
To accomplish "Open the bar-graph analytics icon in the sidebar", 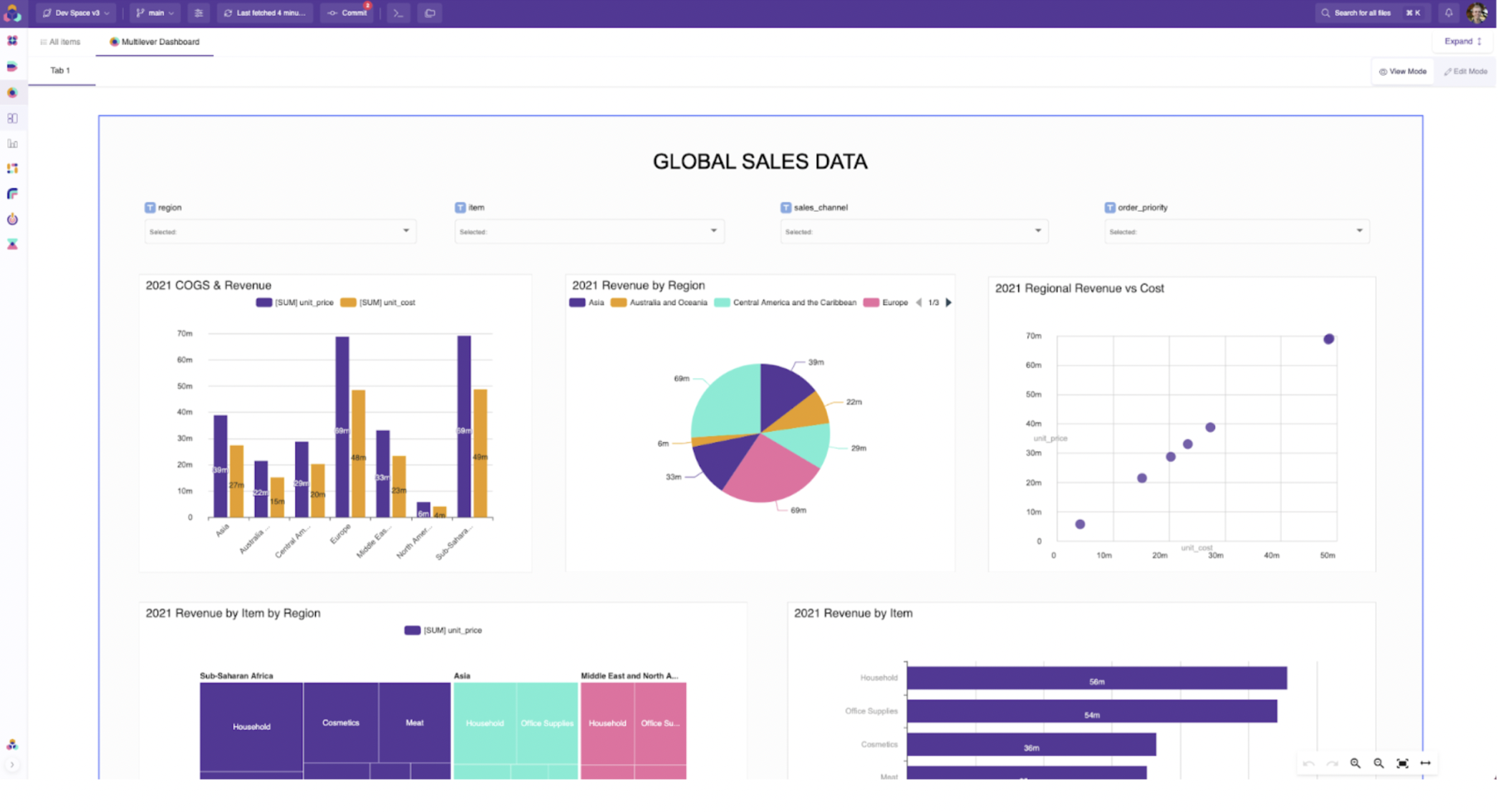I will pos(12,143).
